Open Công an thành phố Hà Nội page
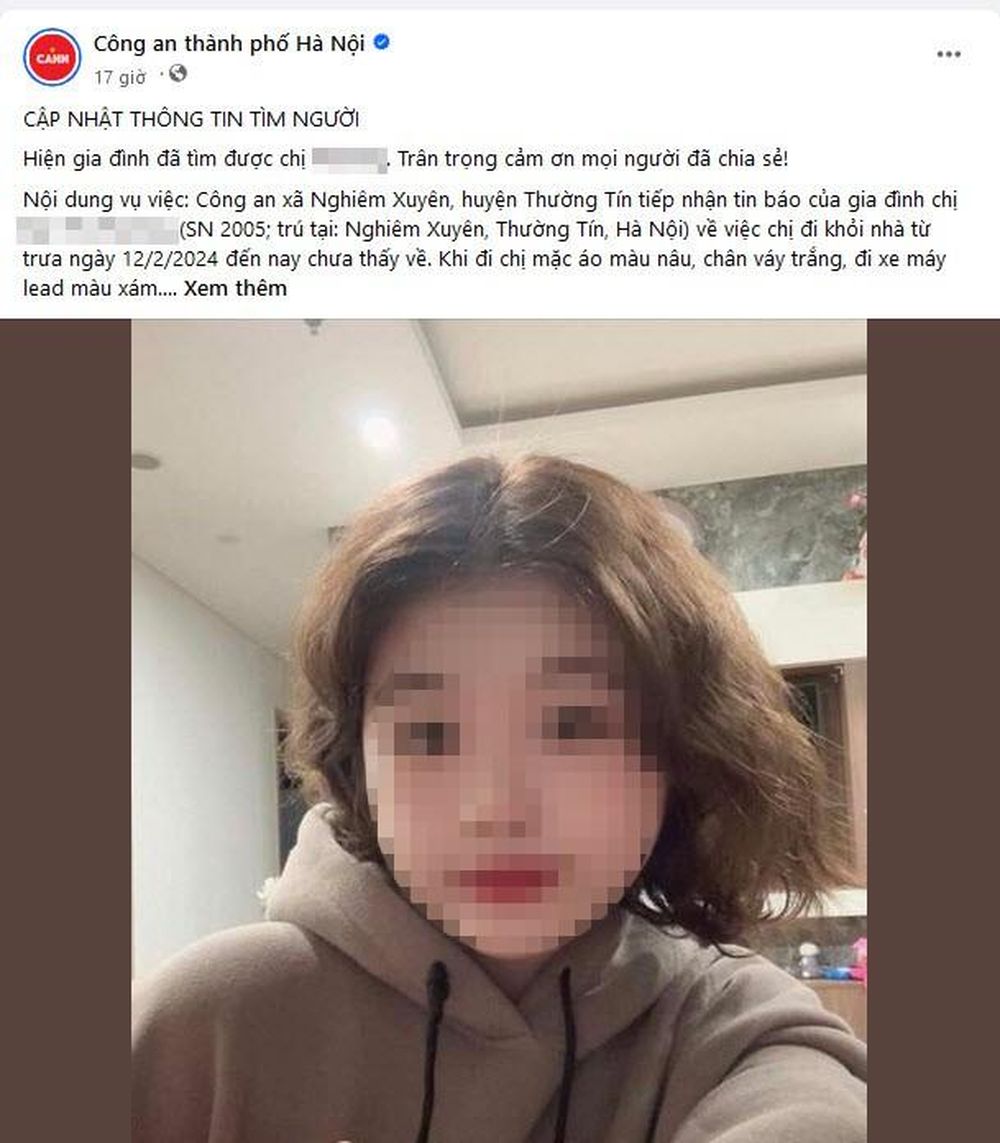 point(229,44)
